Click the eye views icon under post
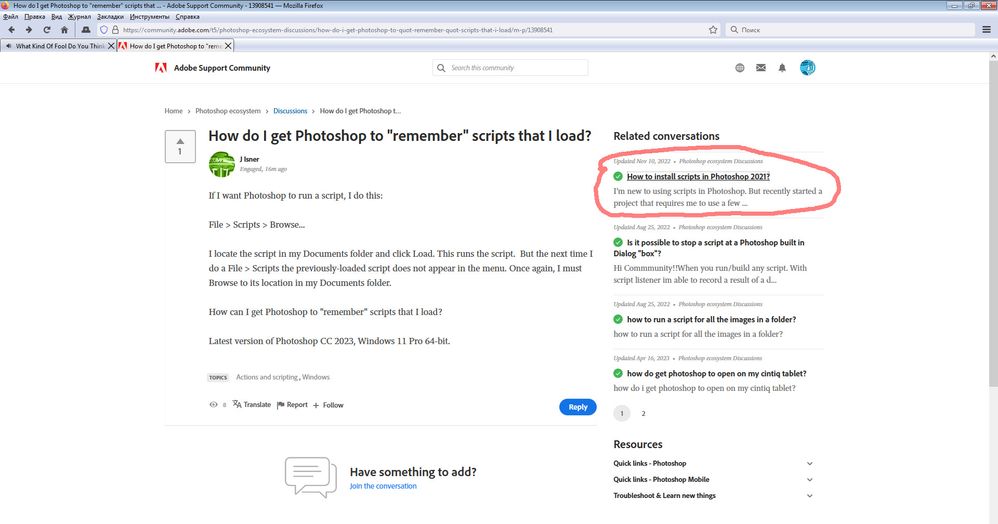This screenshot has width=998, height=524. click(x=213, y=404)
